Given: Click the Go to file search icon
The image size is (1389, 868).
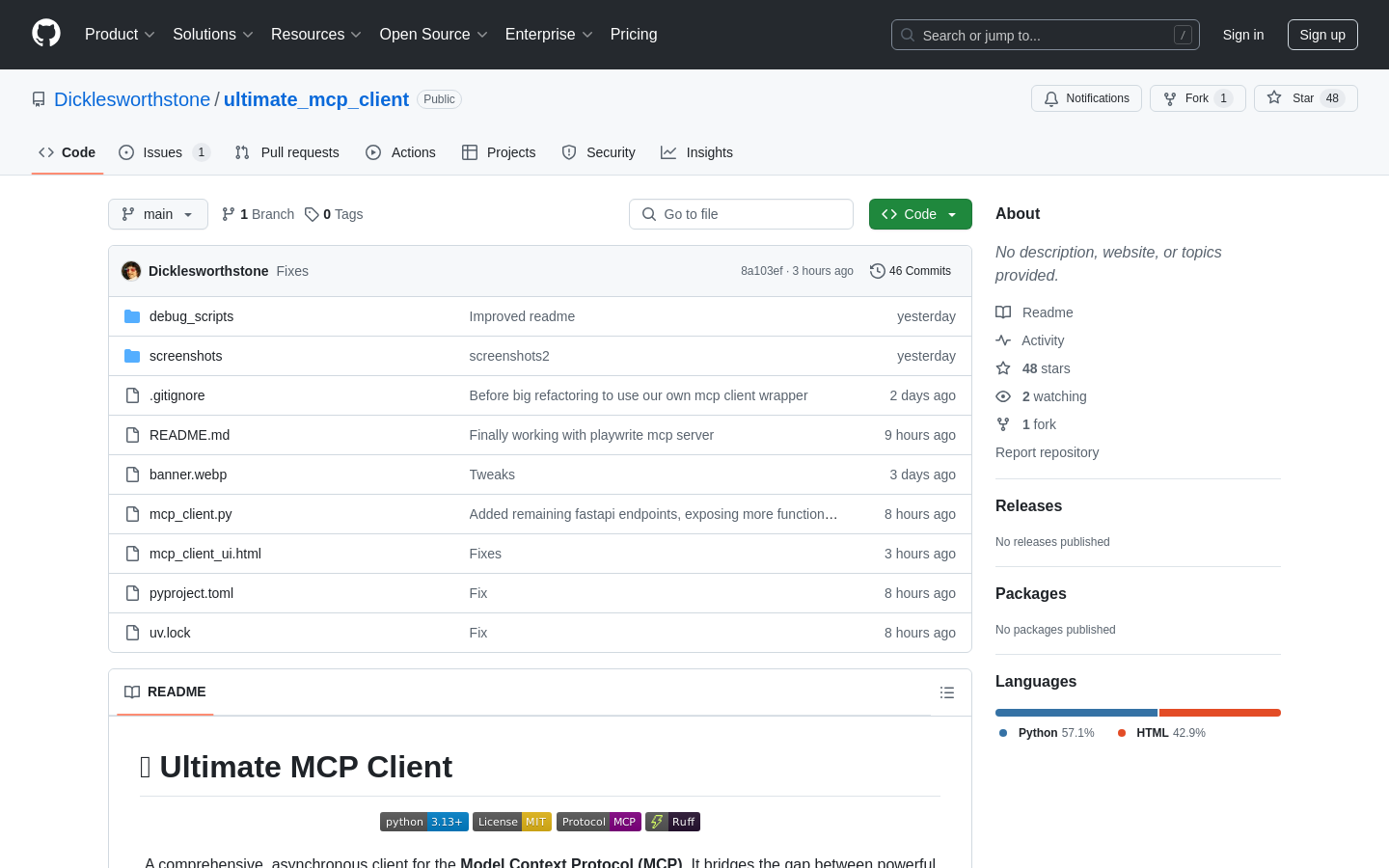Looking at the screenshot, I should (649, 214).
